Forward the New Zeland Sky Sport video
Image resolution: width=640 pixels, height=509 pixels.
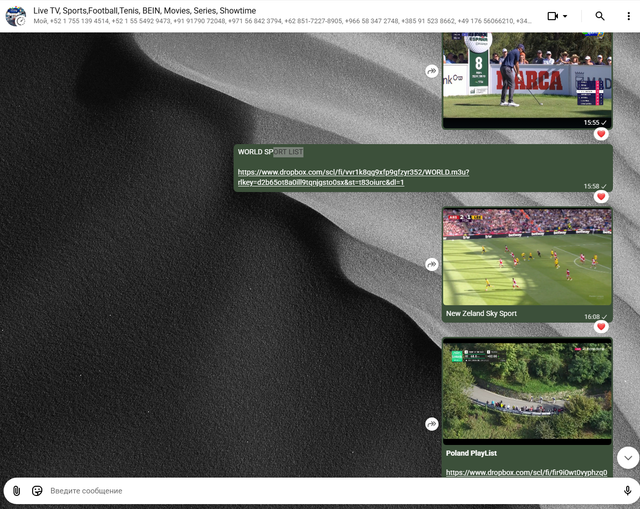(x=431, y=265)
